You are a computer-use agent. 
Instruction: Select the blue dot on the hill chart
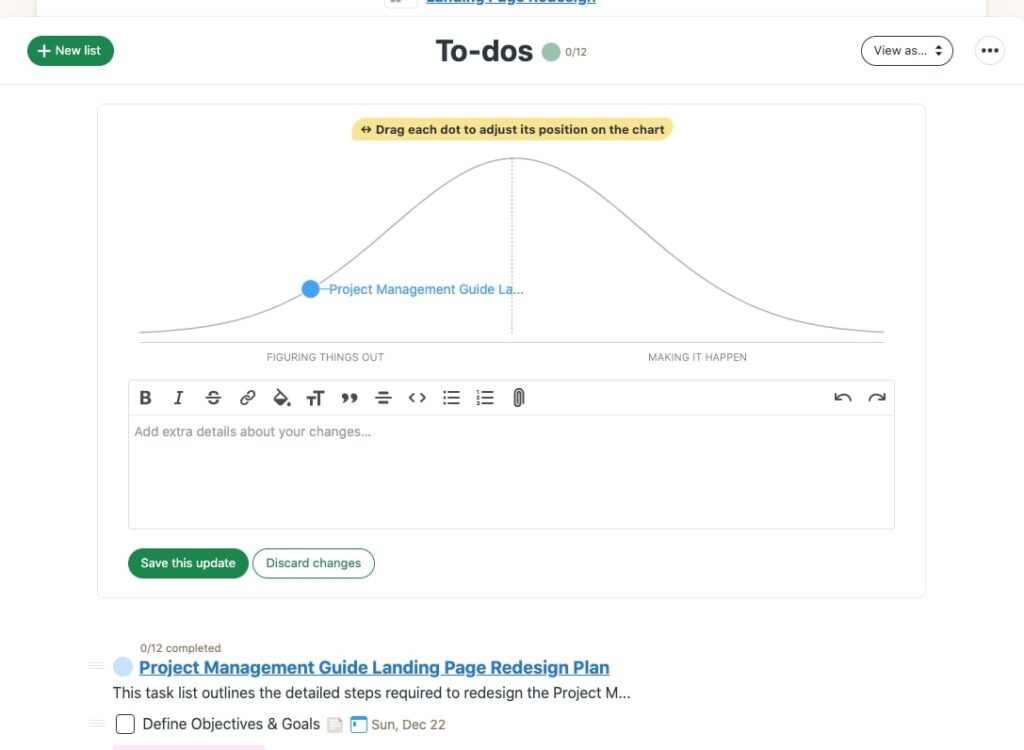[x=310, y=289]
